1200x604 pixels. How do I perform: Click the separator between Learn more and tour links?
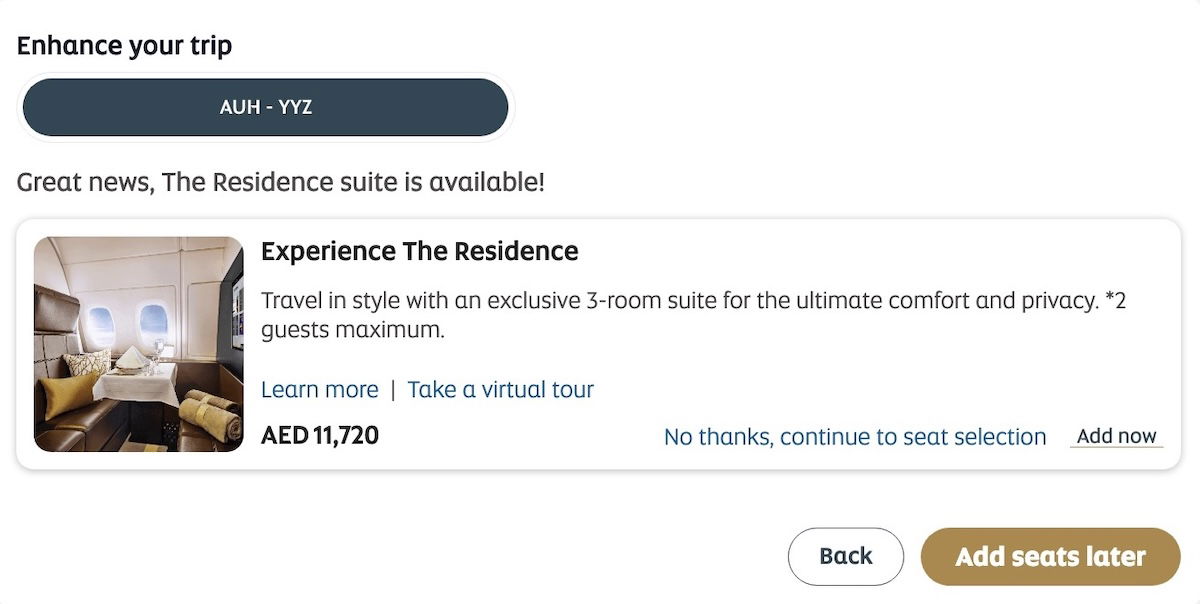393,390
